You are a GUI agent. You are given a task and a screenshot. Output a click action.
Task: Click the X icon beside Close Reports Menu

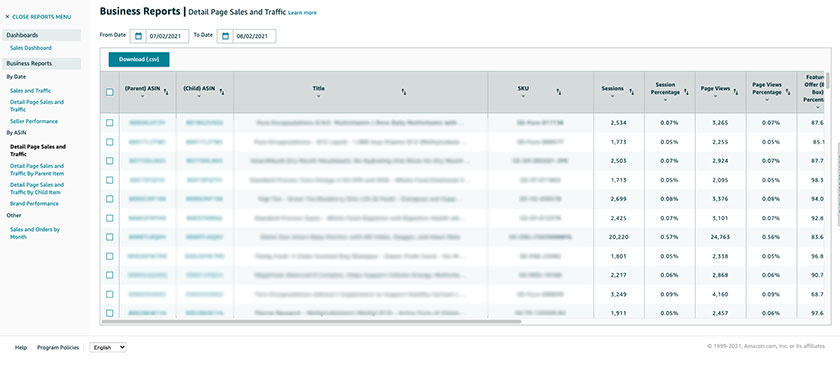[x=7, y=17]
